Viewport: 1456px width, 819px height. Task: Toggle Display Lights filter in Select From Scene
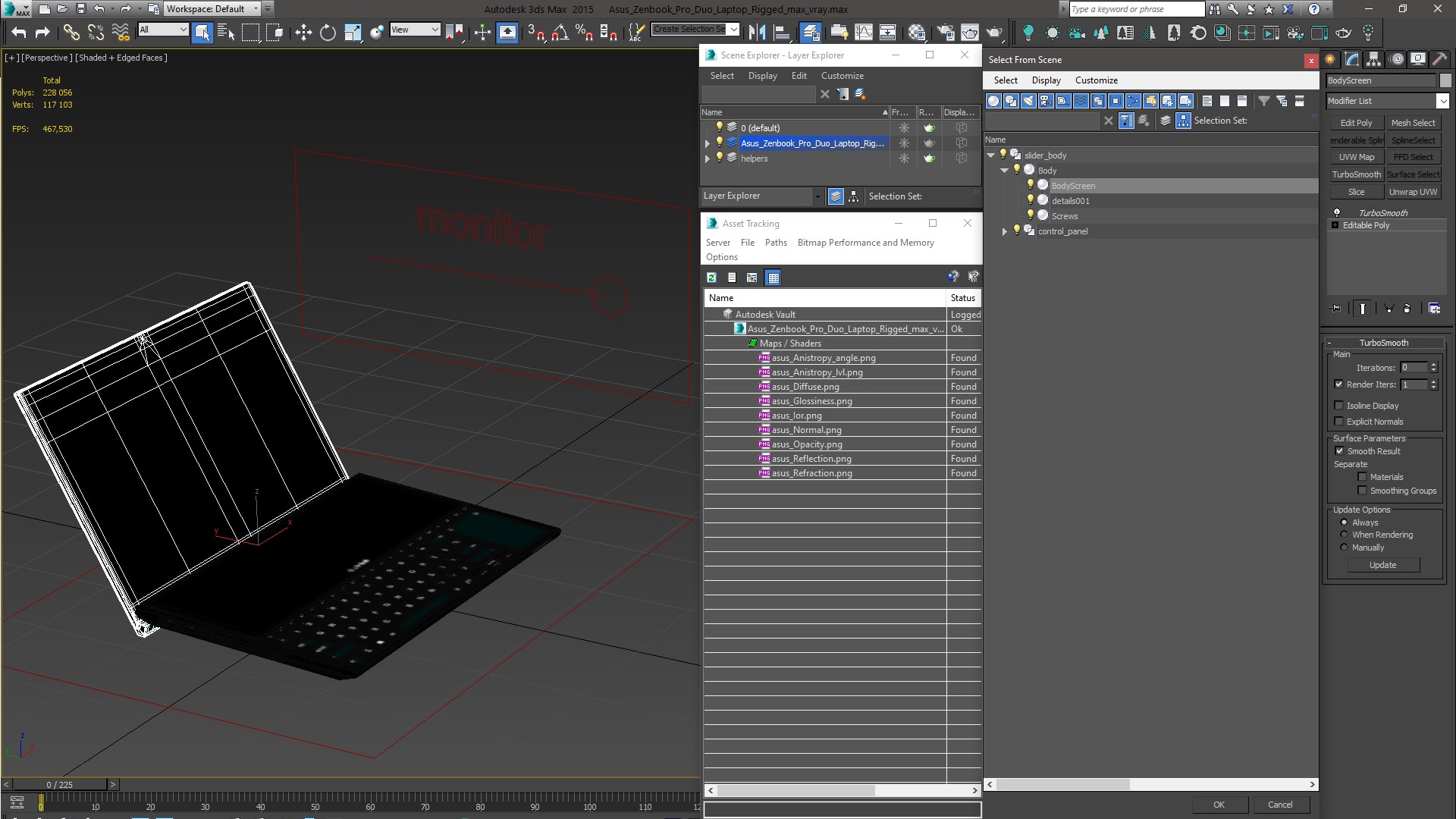pyautogui.click(x=1028, y=101)
